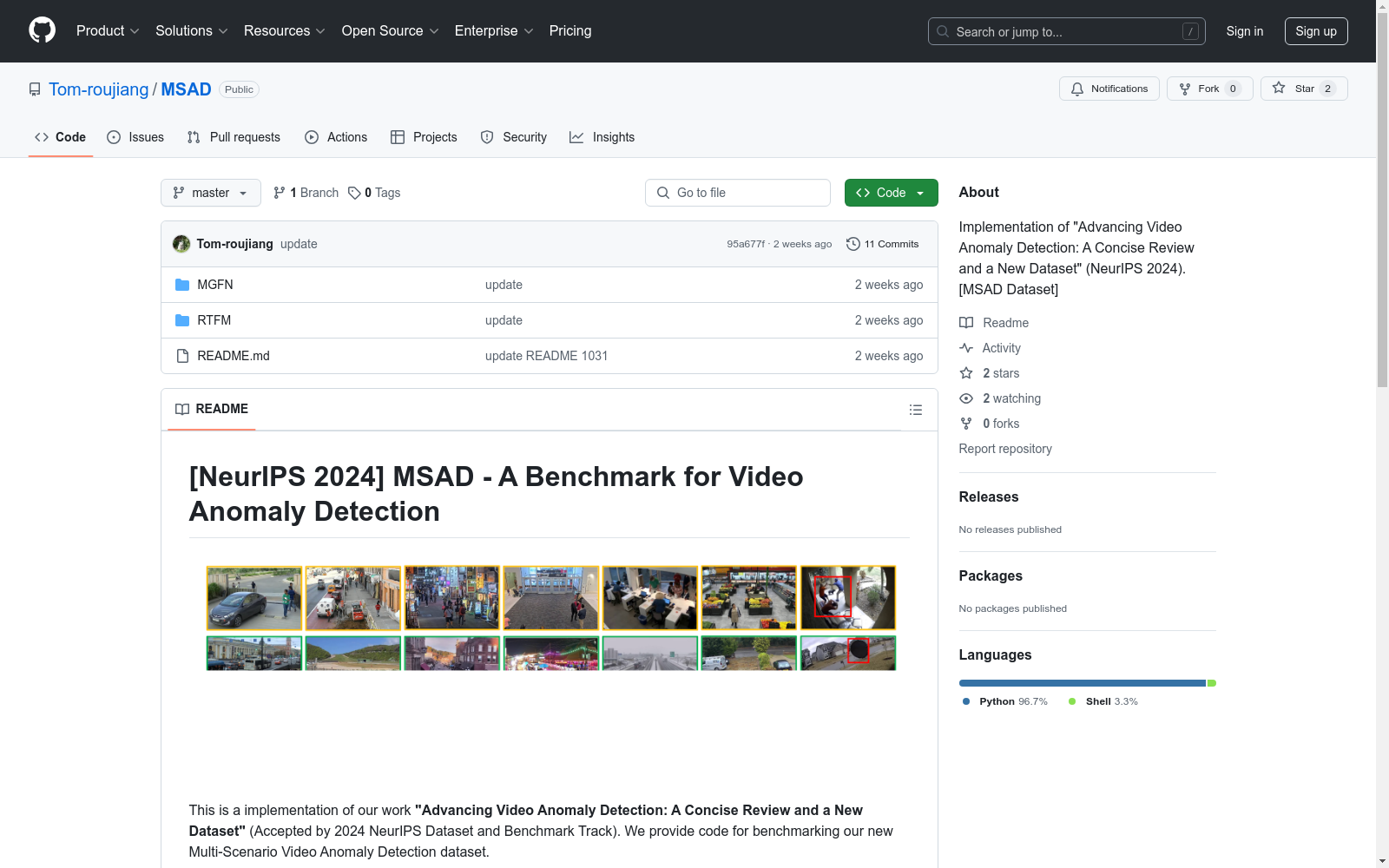The width and height of the screenshot is (1389, 868).
Task: Select the README tab in file viewer
Action: (x=212, y=409)
